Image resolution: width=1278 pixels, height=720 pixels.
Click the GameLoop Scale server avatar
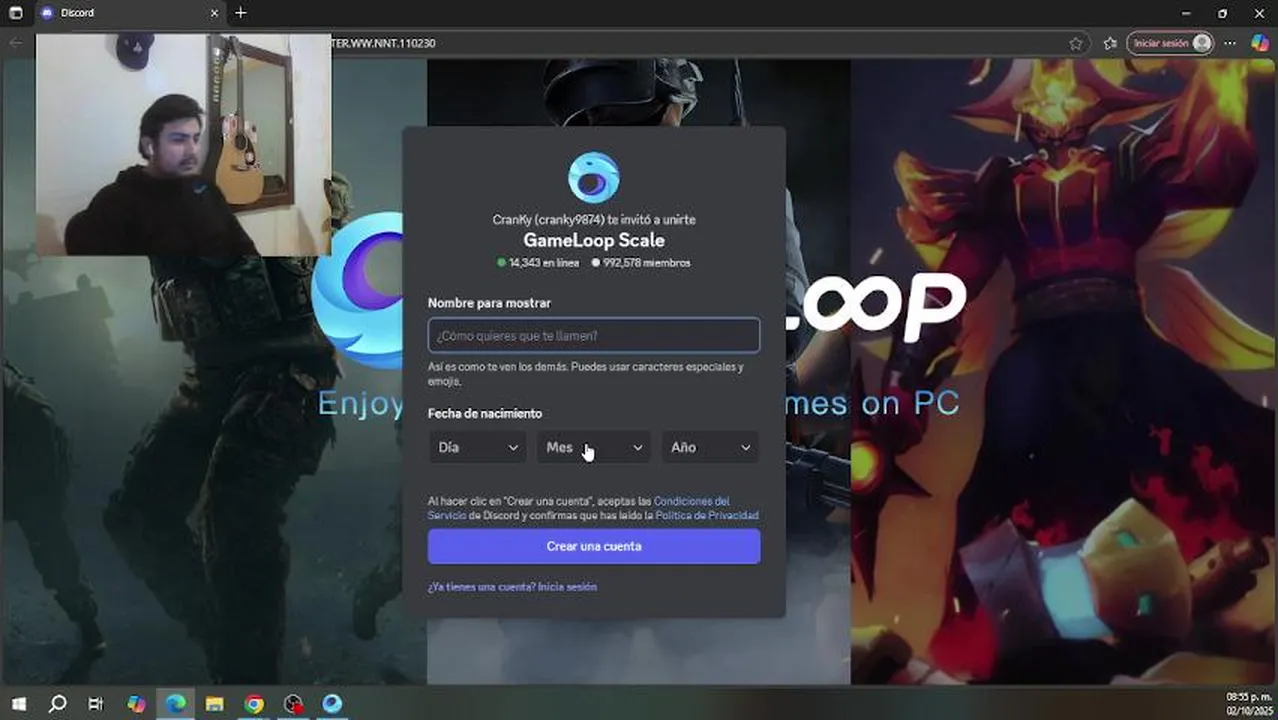[x=594, y=177]
